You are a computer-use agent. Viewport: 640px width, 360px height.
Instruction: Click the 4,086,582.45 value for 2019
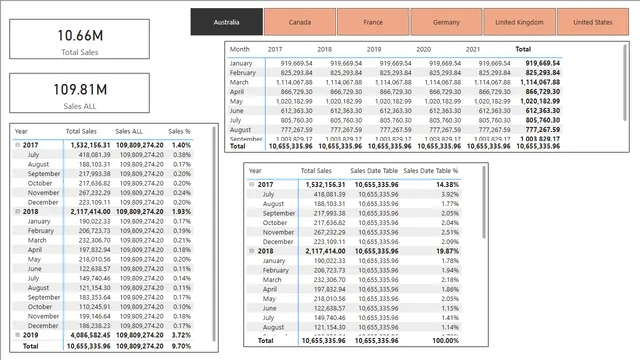pos(90,335)
